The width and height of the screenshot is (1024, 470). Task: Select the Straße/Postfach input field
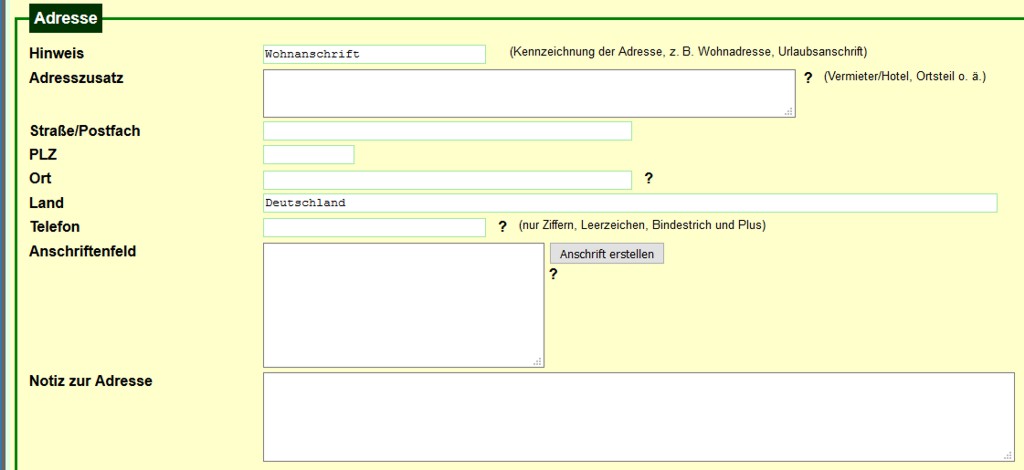[447, 131]
